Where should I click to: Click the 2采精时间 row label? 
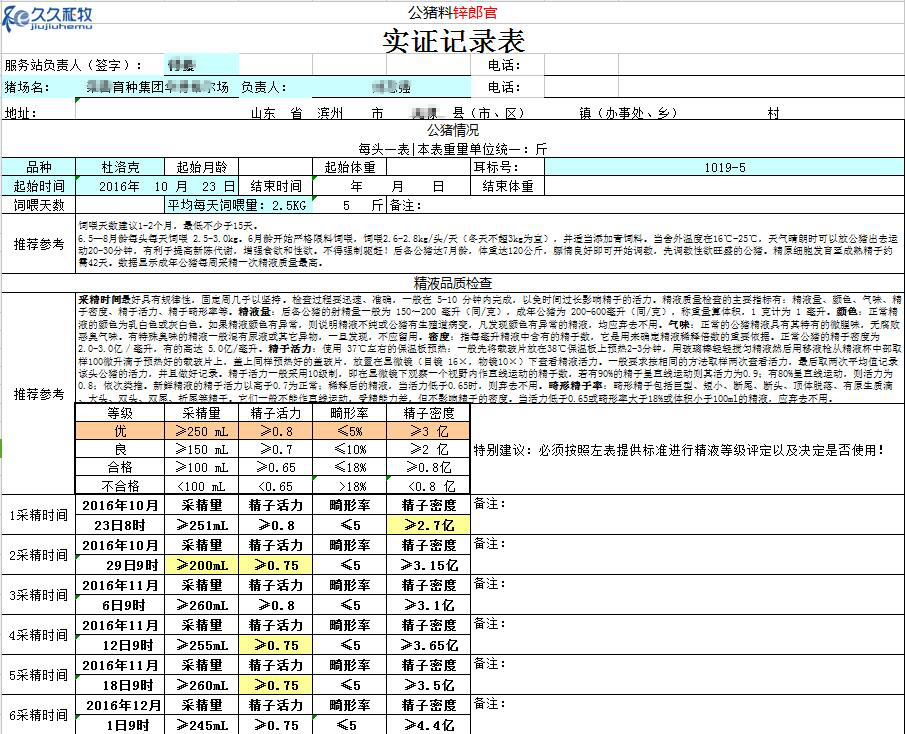[39, 555]
